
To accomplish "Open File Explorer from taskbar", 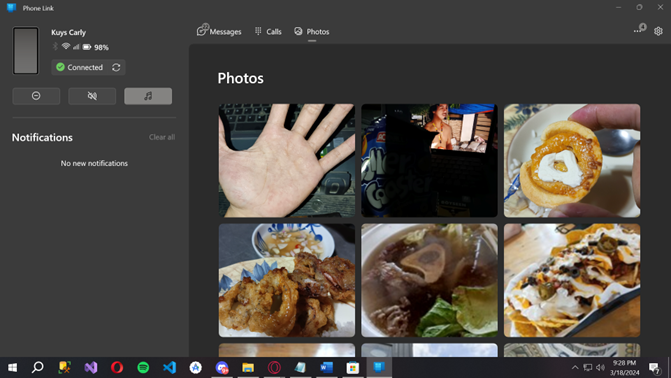I will tap(248, 367).
